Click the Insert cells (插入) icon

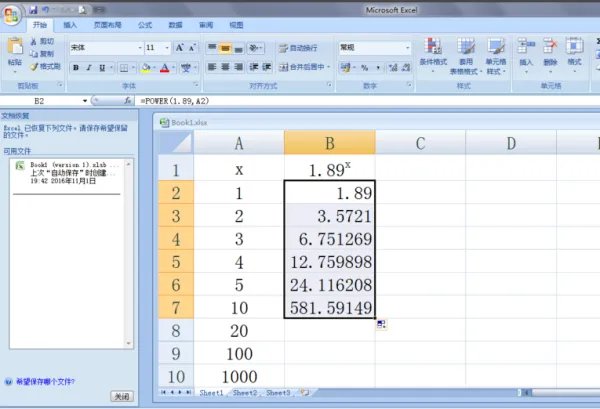526,47
